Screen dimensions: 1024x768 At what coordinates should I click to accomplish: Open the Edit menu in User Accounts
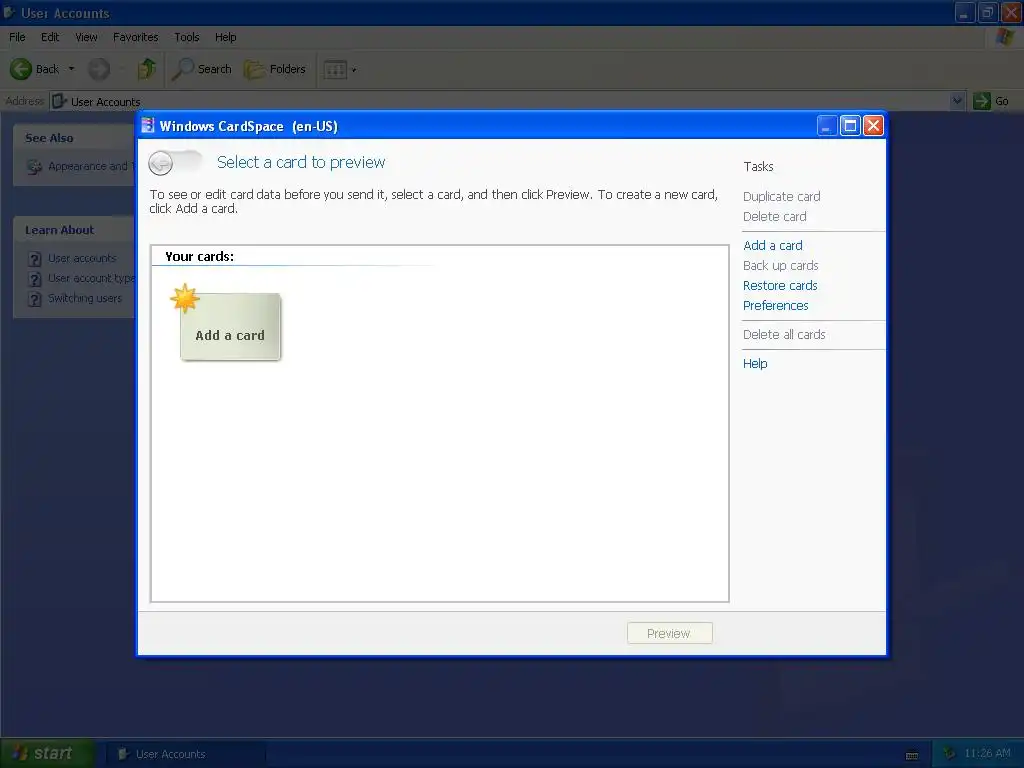[x=50, y=37]
